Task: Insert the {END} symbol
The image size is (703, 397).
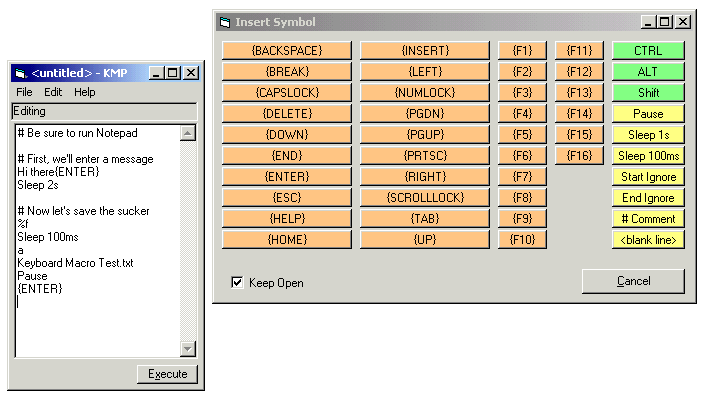Action: (287, 156)
